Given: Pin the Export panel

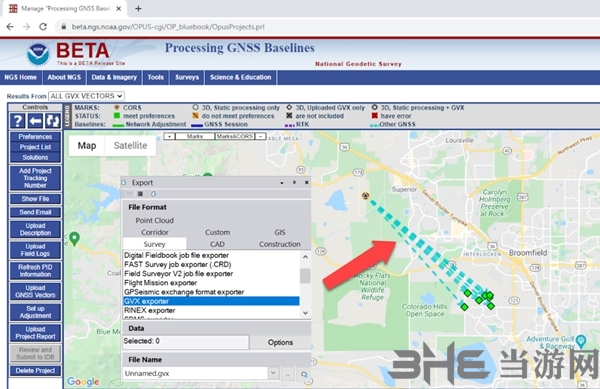Looking at the screenshot, I should pos(294,182).
